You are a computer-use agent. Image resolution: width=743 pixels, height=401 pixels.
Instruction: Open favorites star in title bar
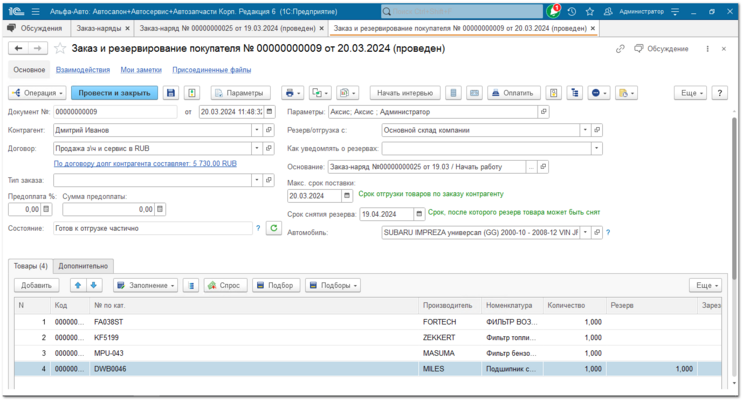click(x=589, y=11)
